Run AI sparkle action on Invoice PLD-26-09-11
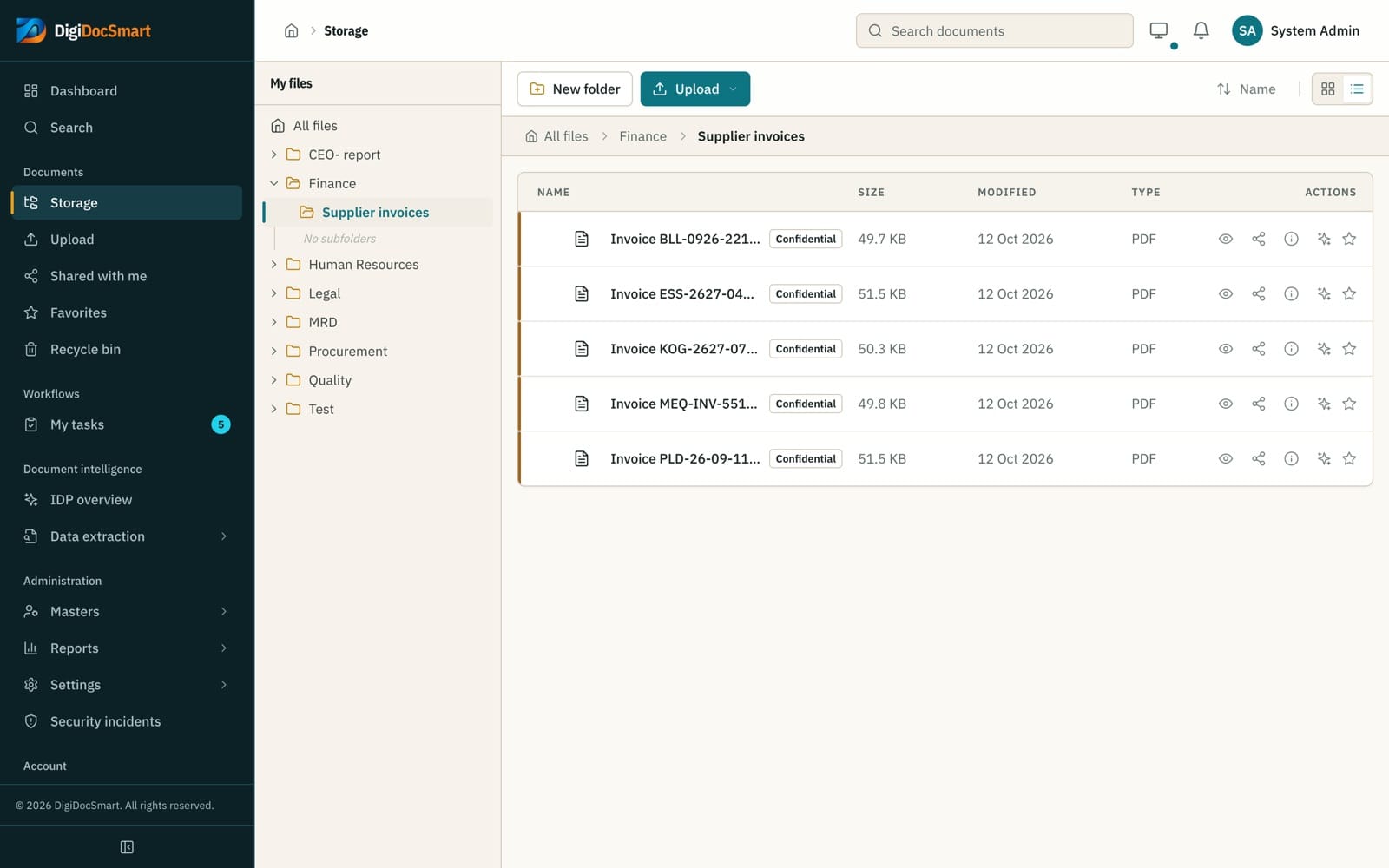The height and width of the screenshot is (868, 1389). point(1323,458)
